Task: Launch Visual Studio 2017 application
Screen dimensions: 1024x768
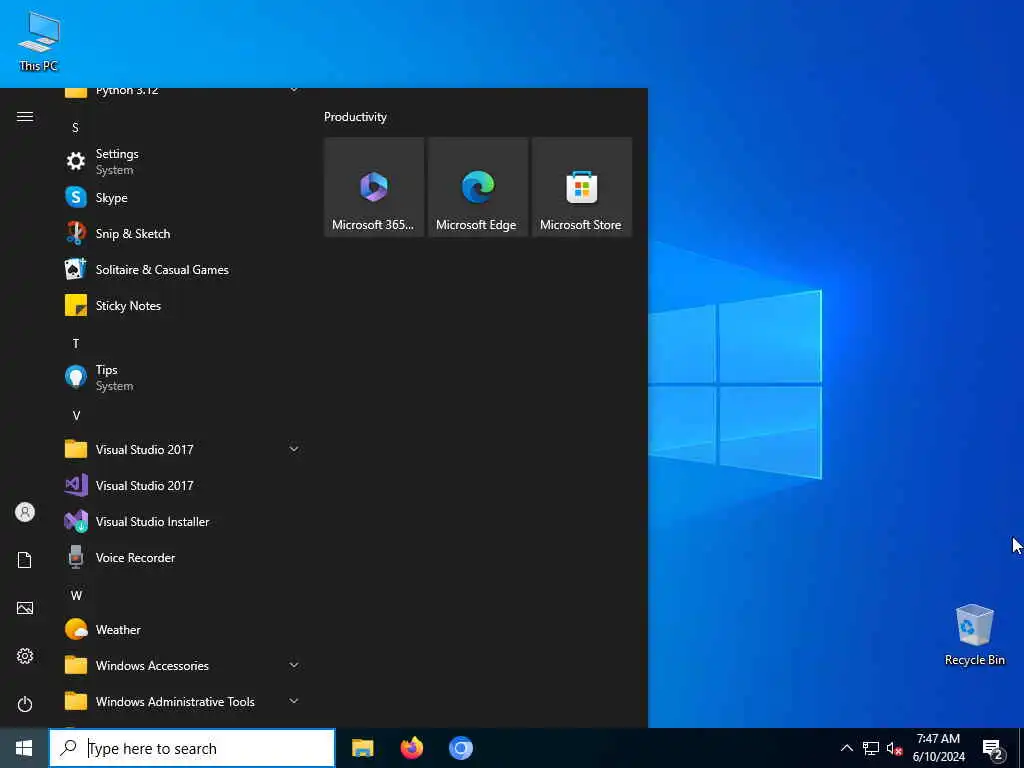Action: pyautogui.click(x=183, y=485)
